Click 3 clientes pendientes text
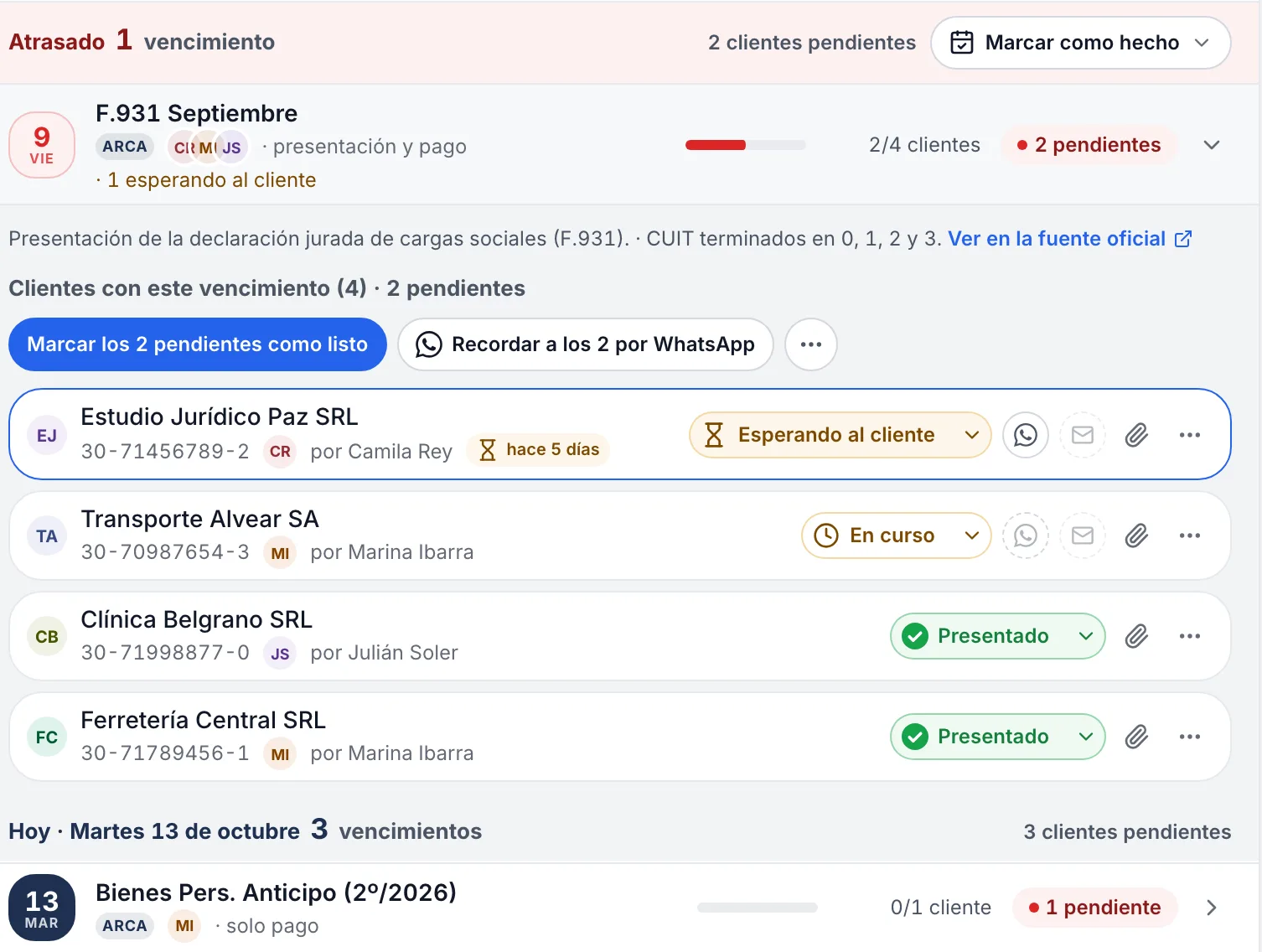Screen dimensions: 1262x952 [1127, 832]
